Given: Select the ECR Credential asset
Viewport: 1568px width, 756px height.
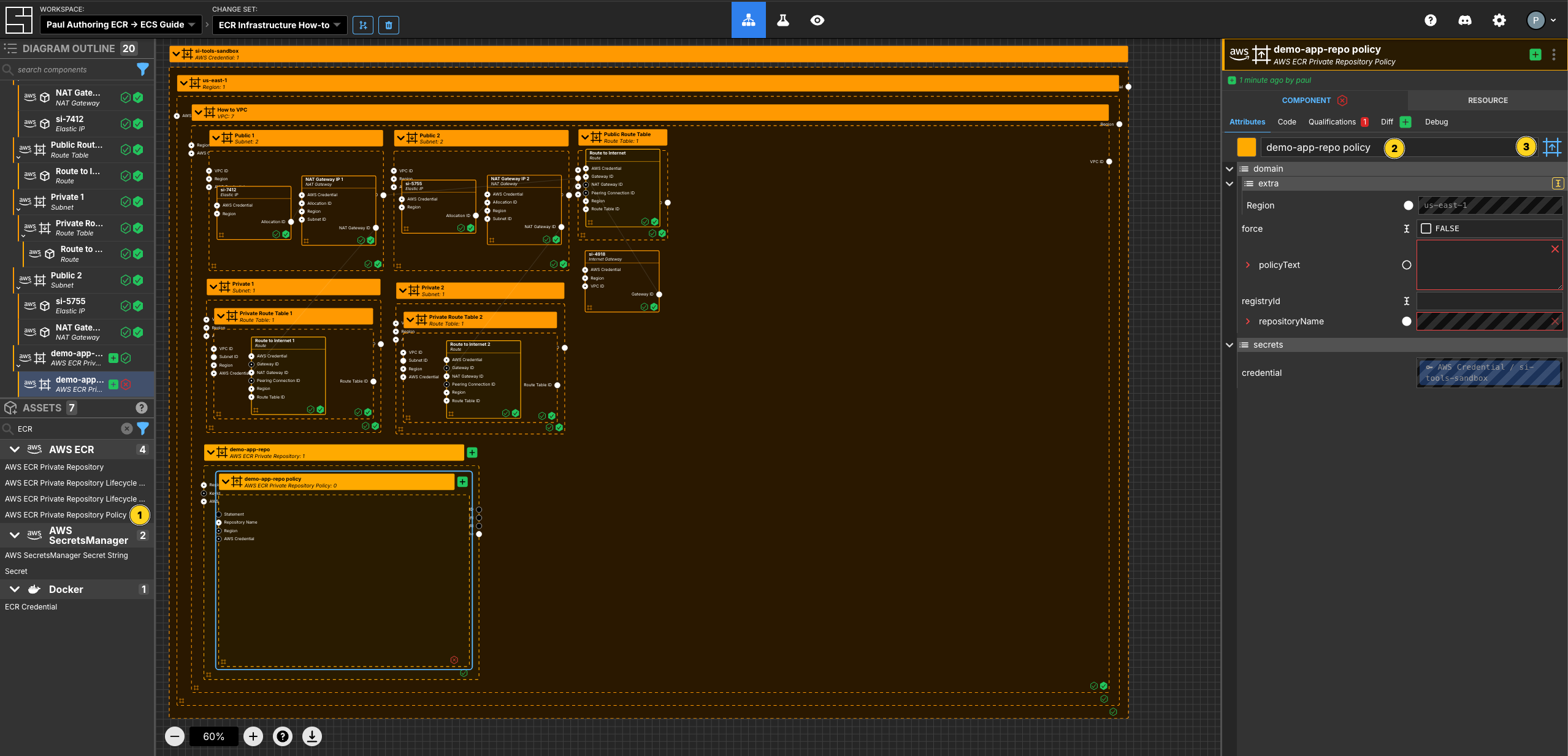Looking at the screenshot, I should pos(31,607).
